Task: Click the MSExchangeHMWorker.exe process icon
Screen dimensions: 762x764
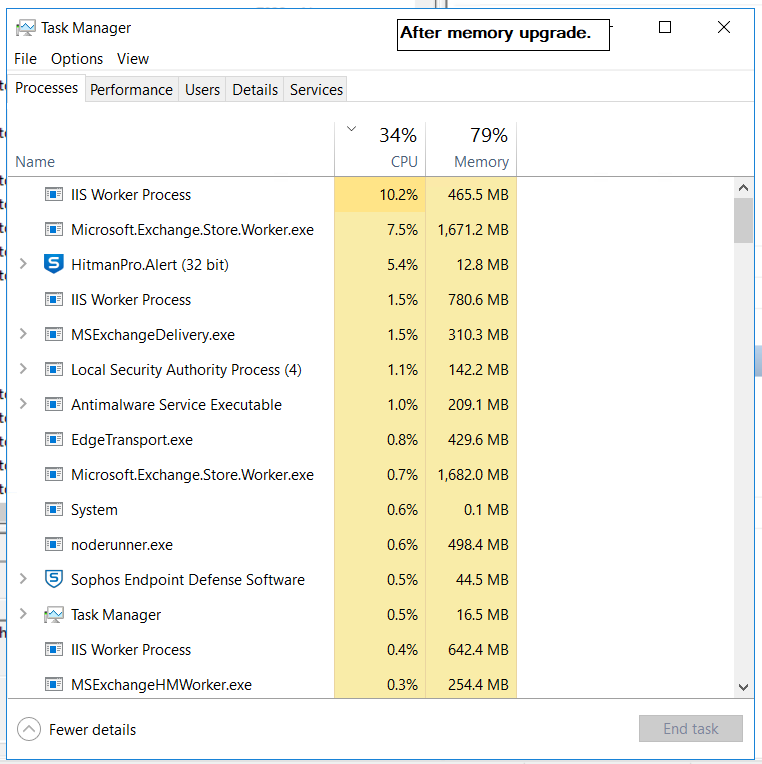Action: point(54,685)
